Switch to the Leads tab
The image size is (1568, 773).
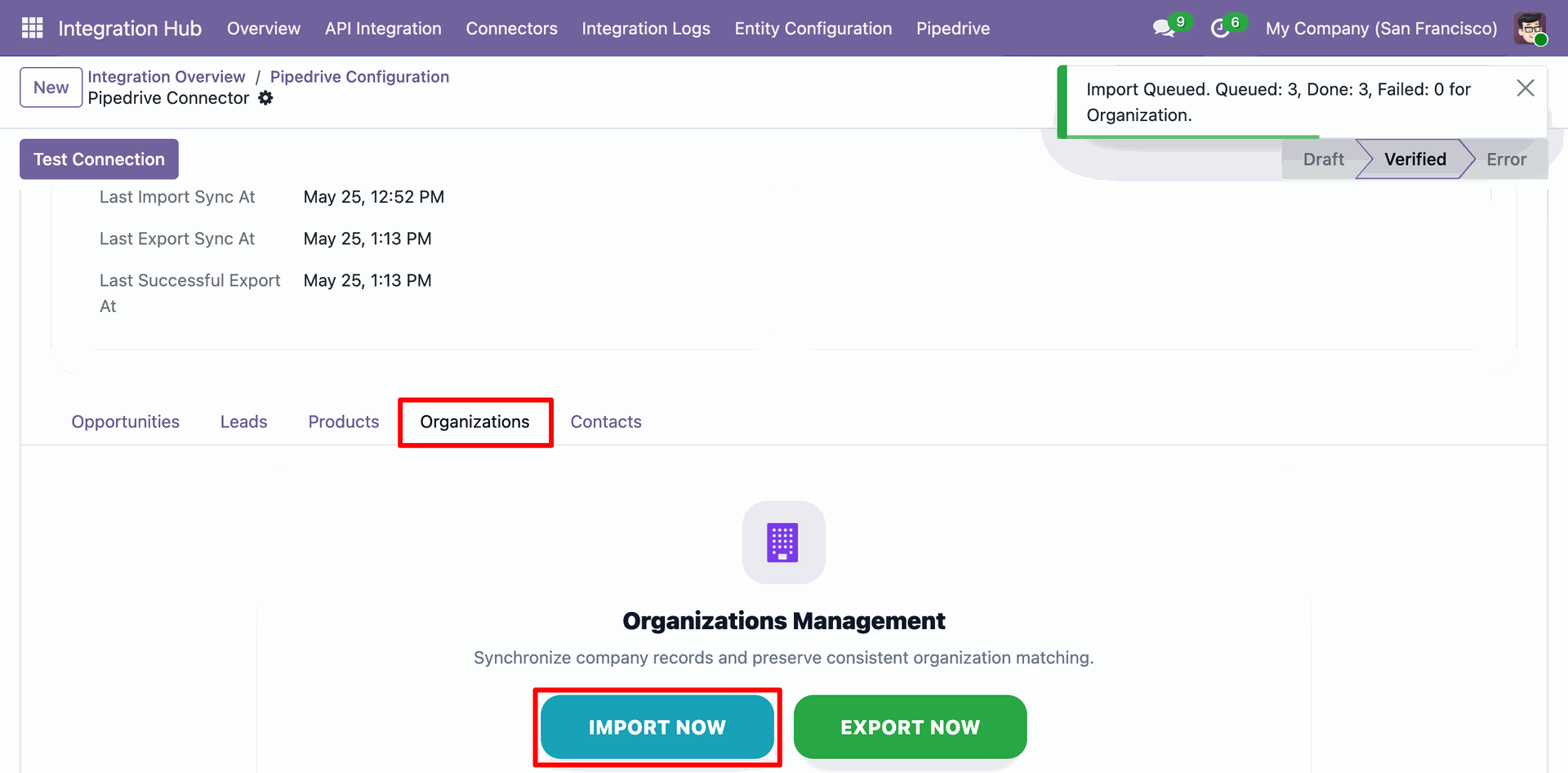[243, 422]
